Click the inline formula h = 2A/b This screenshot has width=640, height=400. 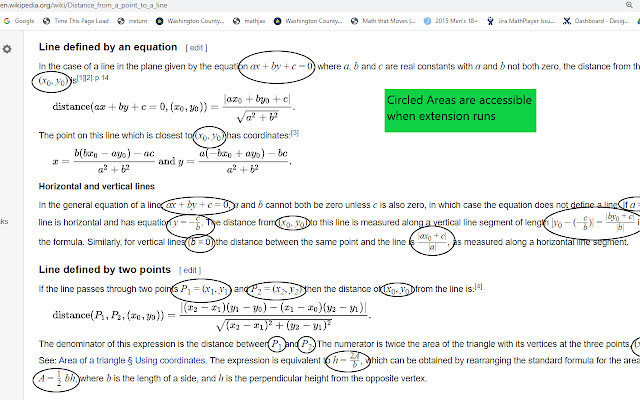[347, 361]
